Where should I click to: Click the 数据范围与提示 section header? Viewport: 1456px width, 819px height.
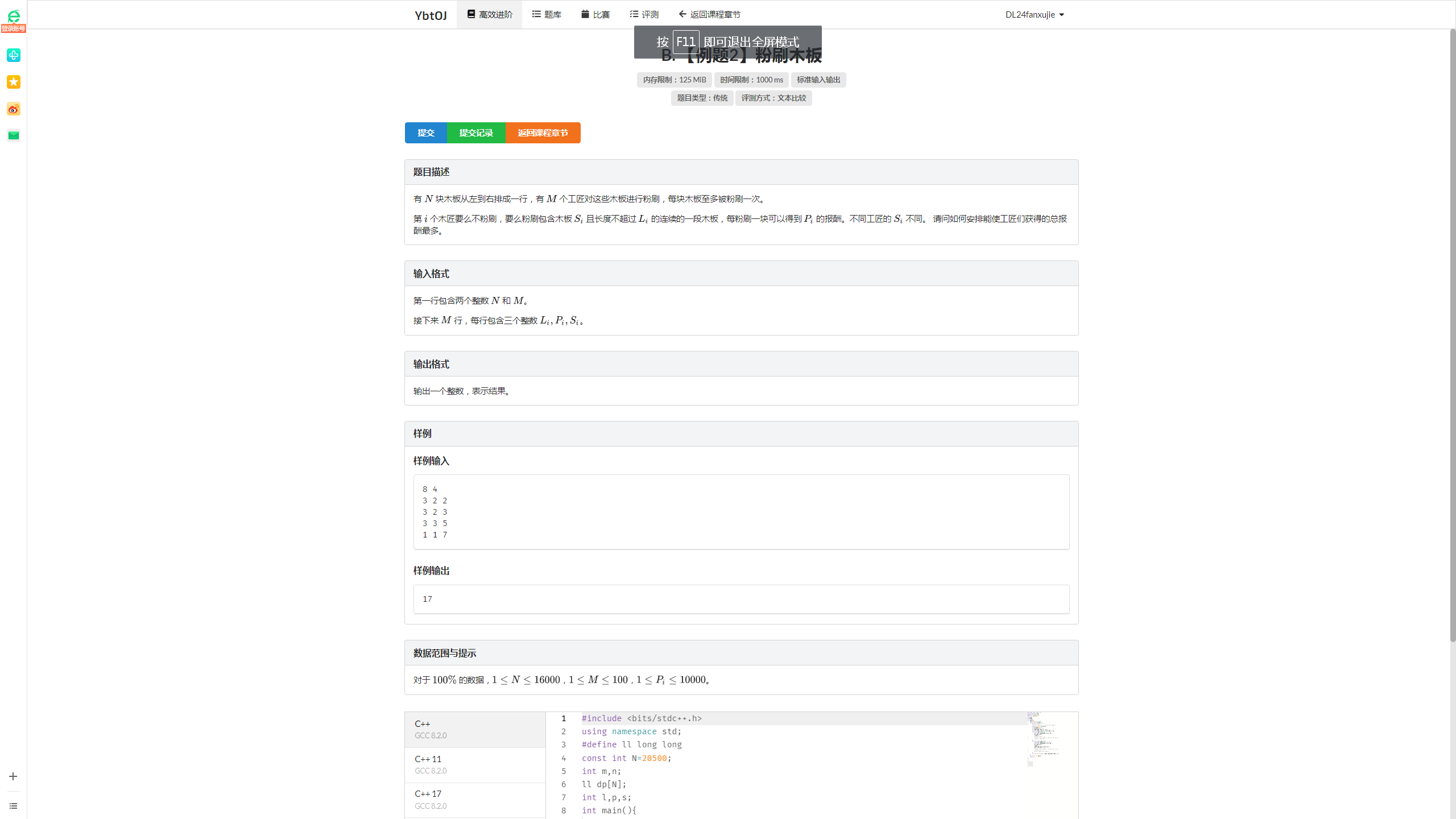[741, 653]
